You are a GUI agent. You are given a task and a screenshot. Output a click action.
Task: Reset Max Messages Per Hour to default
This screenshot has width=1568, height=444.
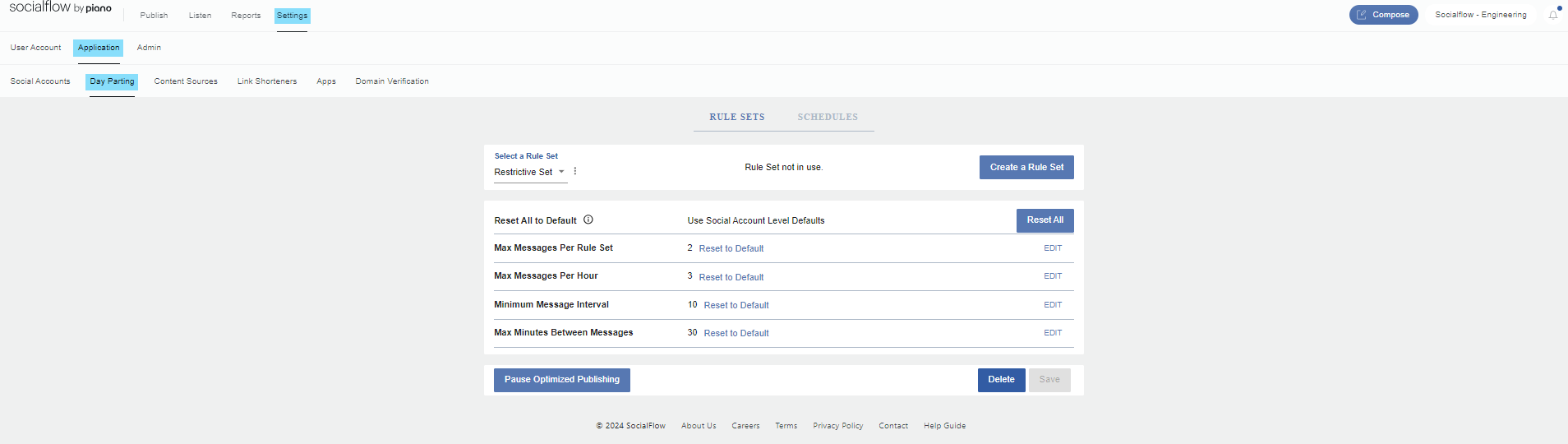pos(731,277)
